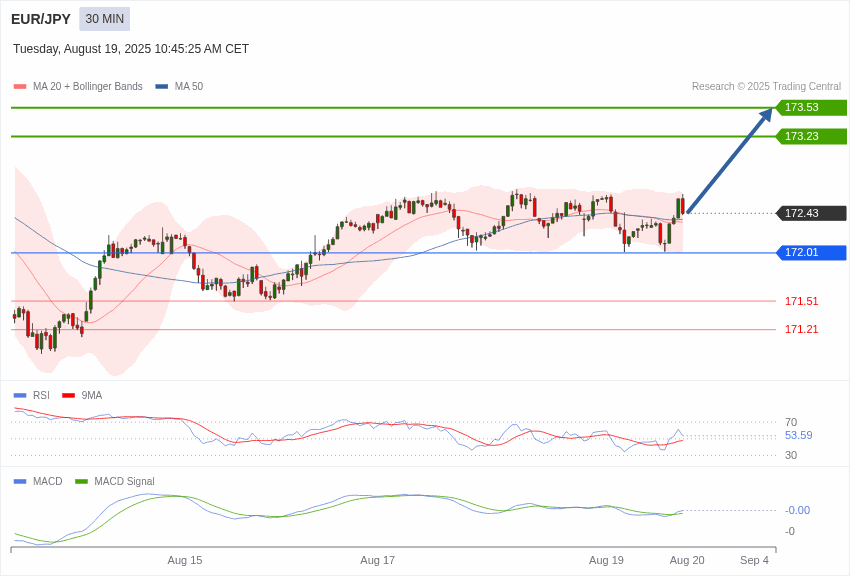Click the 172.43 current price tag
The width and height of the screenshot is (850, 576).
(x=812, y=213)
